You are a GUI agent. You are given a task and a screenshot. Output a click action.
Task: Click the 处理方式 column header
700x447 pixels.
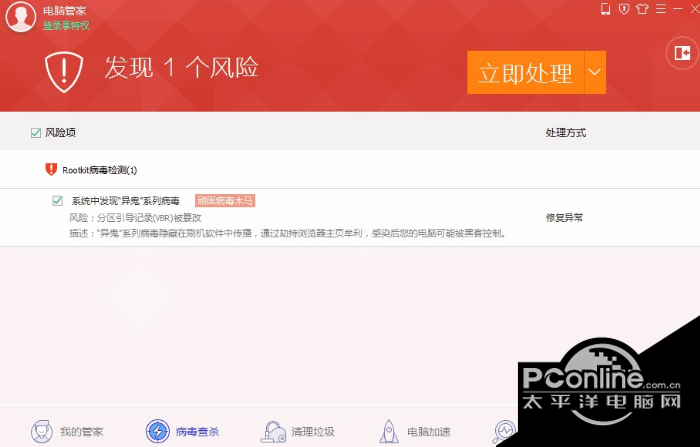[x=566, y=133]
